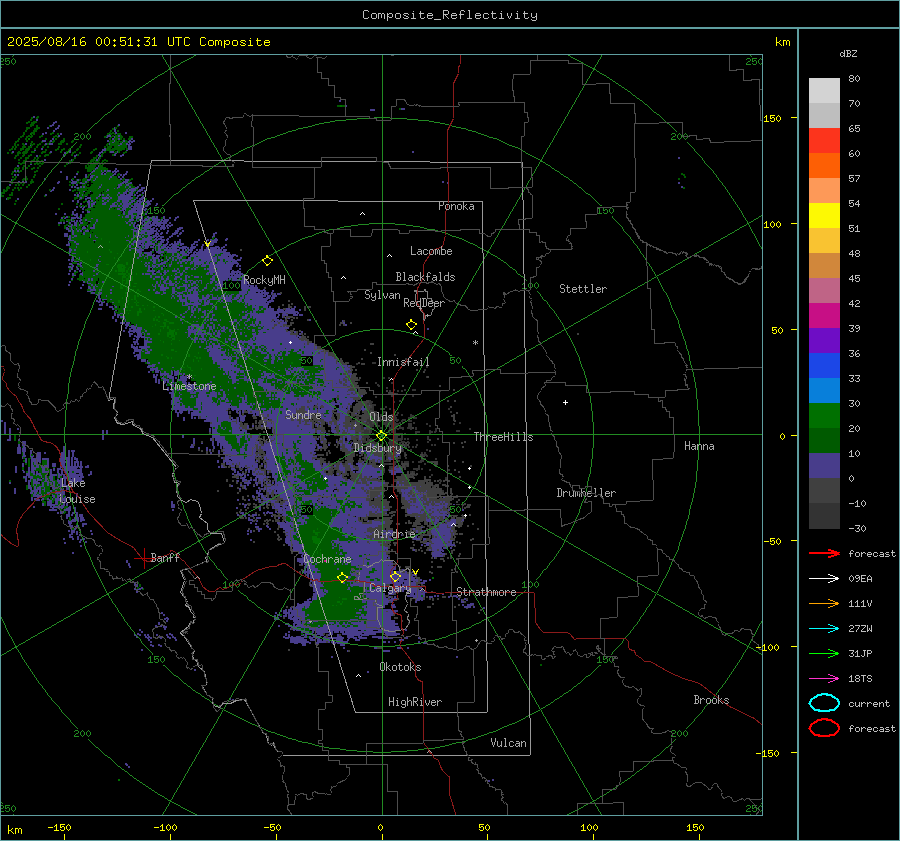900x841 pixels.
Task: Click the Blackfalds city label
Action: 425,277
